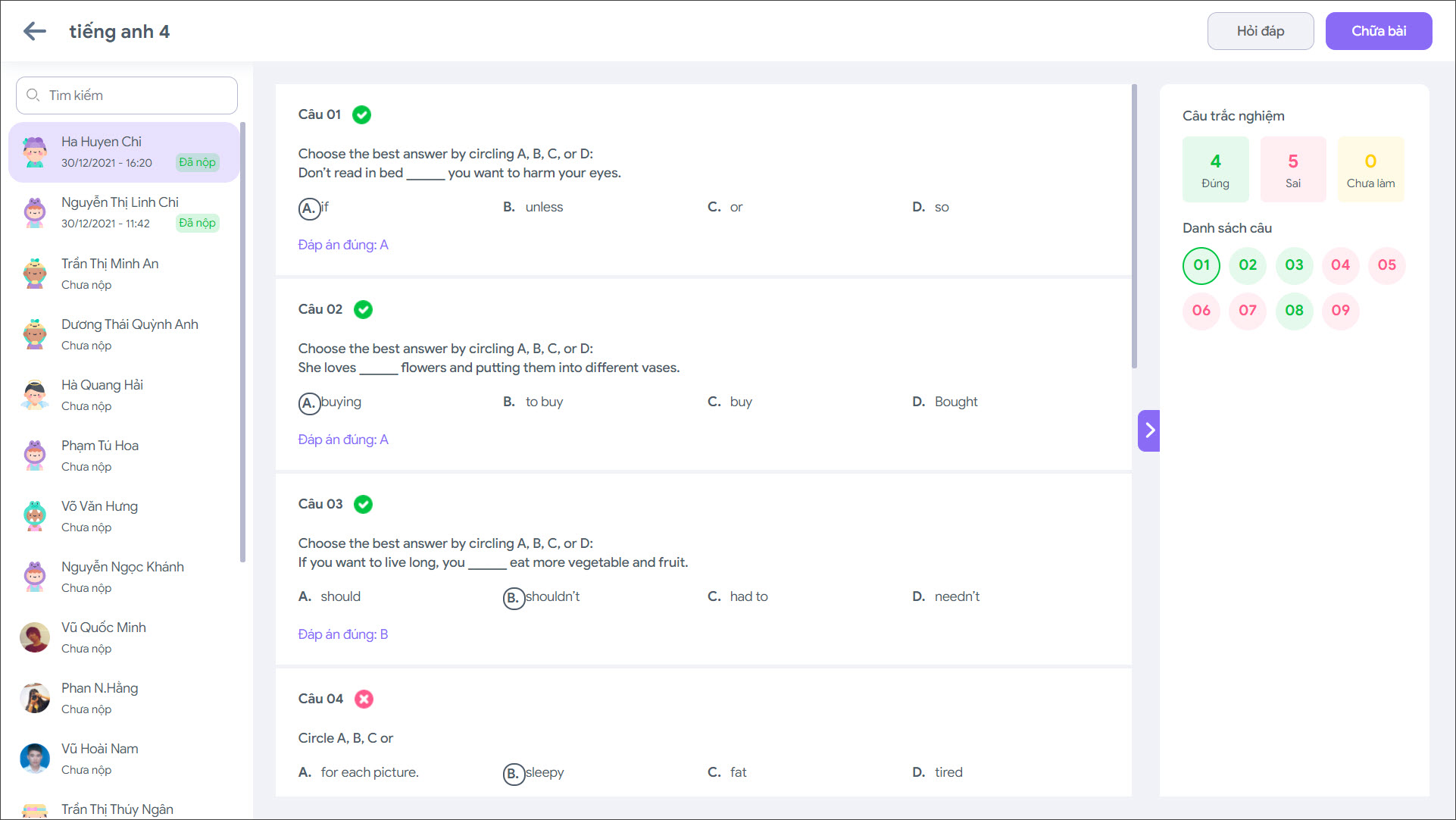Image resolution: width=1456 pixels, height=820 pixels.
Task: Click the Chữa bài button
Action: 1378,31
